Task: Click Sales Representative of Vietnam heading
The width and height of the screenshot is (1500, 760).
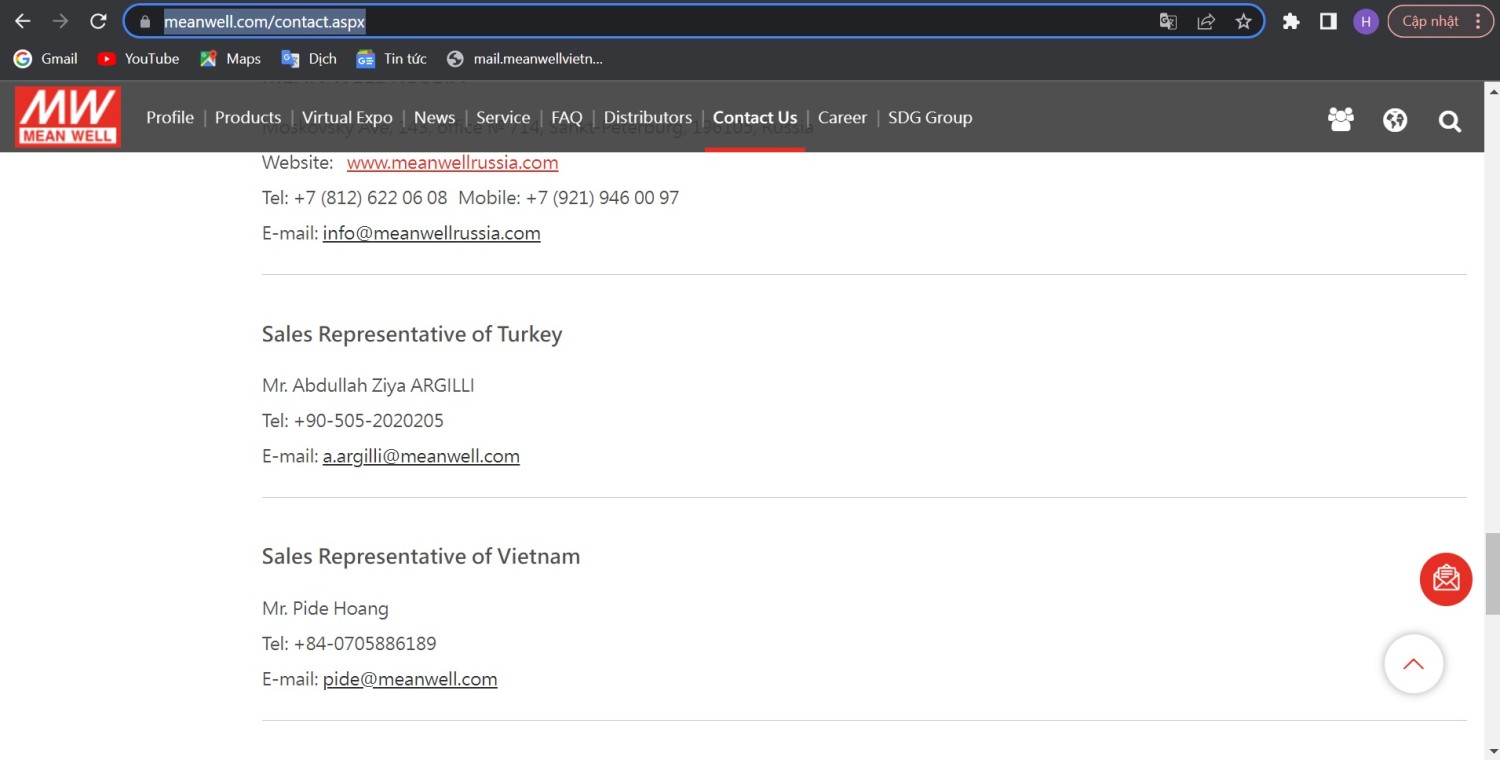Action: [x=421, y=556]
